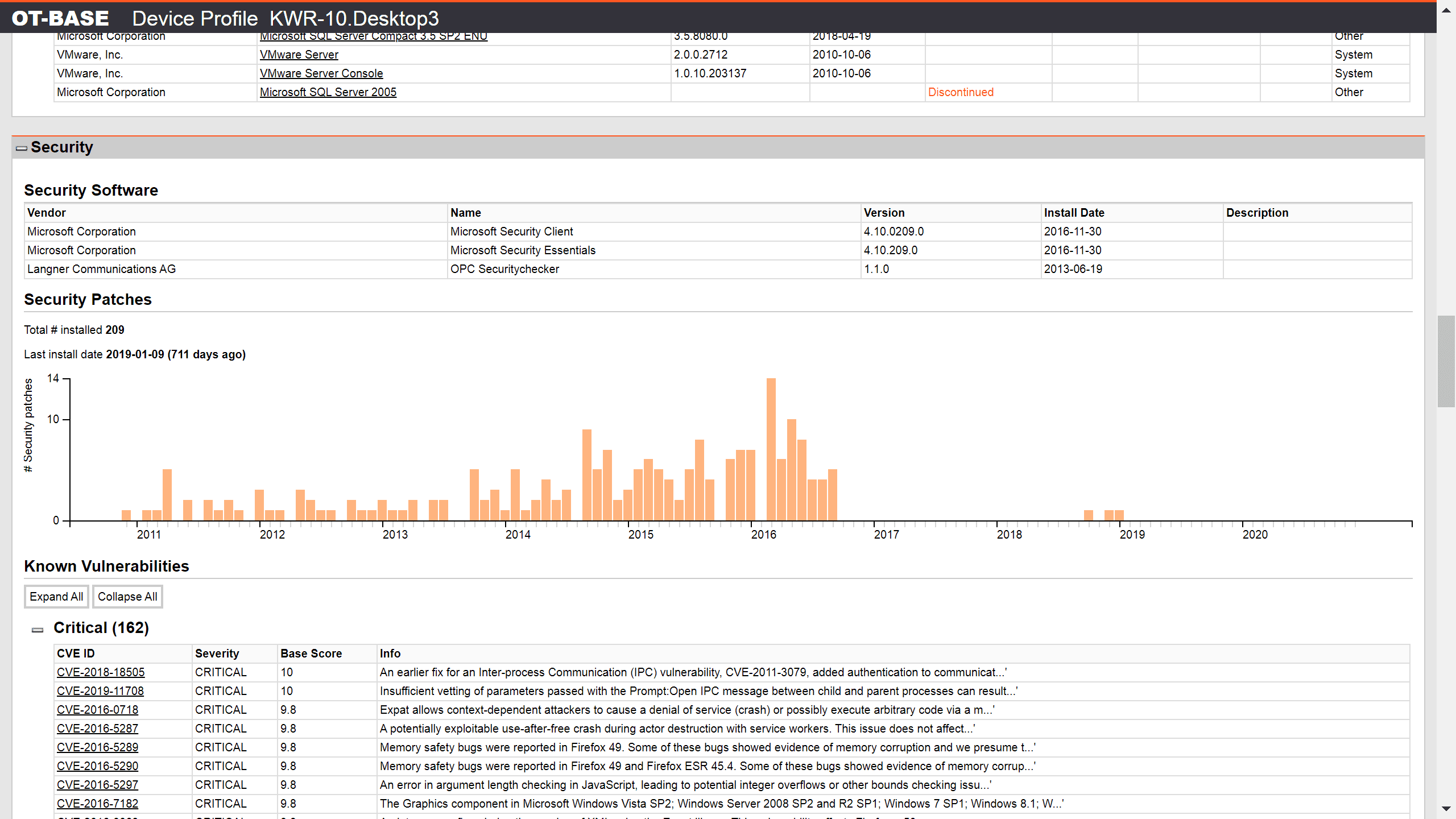Open CVE-2016-0718 details
The height and width of the screenshot is (819, 1456).
[97, 710]
